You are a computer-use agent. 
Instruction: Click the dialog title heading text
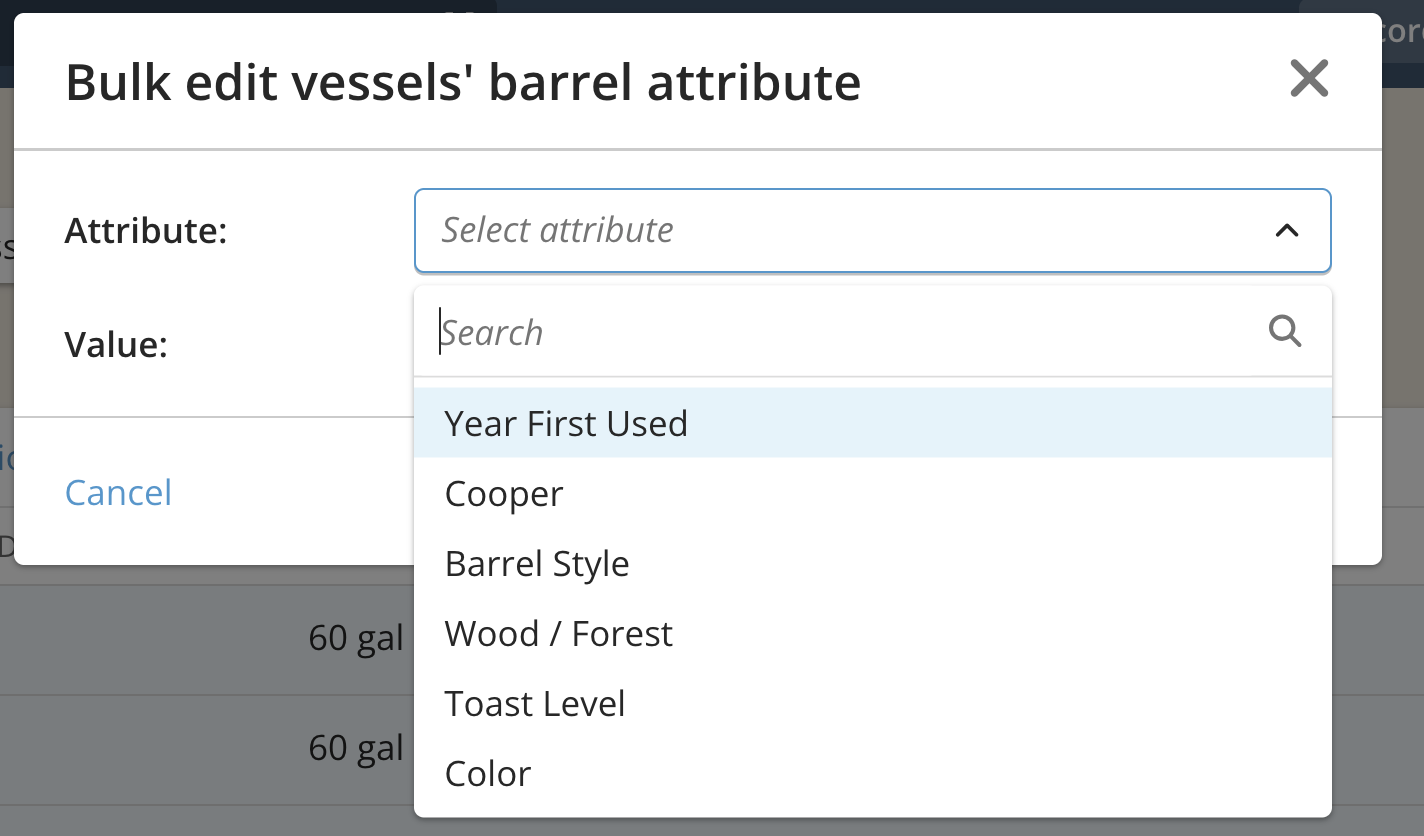(x=463, y=82)
